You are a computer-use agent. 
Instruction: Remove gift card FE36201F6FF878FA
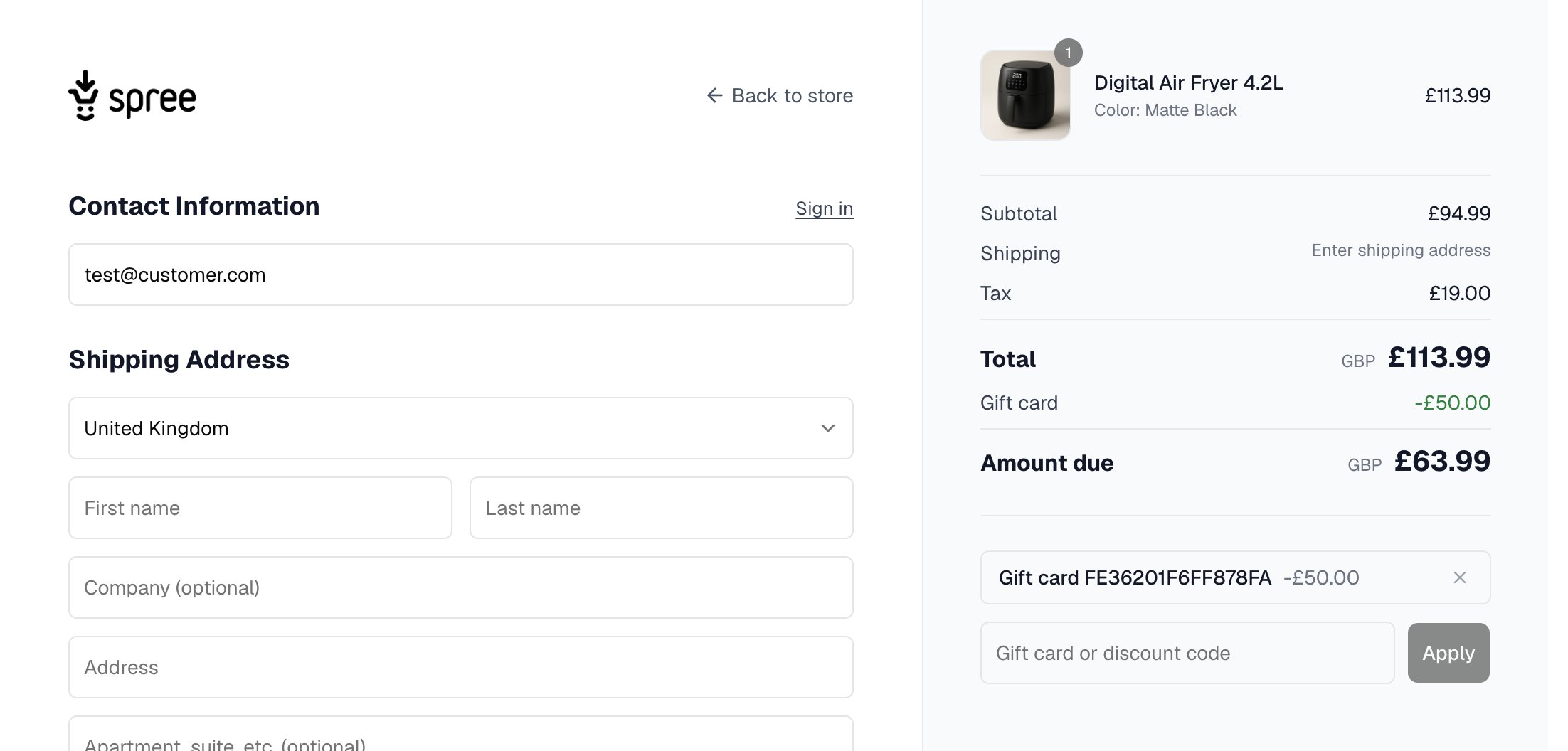coord(1459,577)
